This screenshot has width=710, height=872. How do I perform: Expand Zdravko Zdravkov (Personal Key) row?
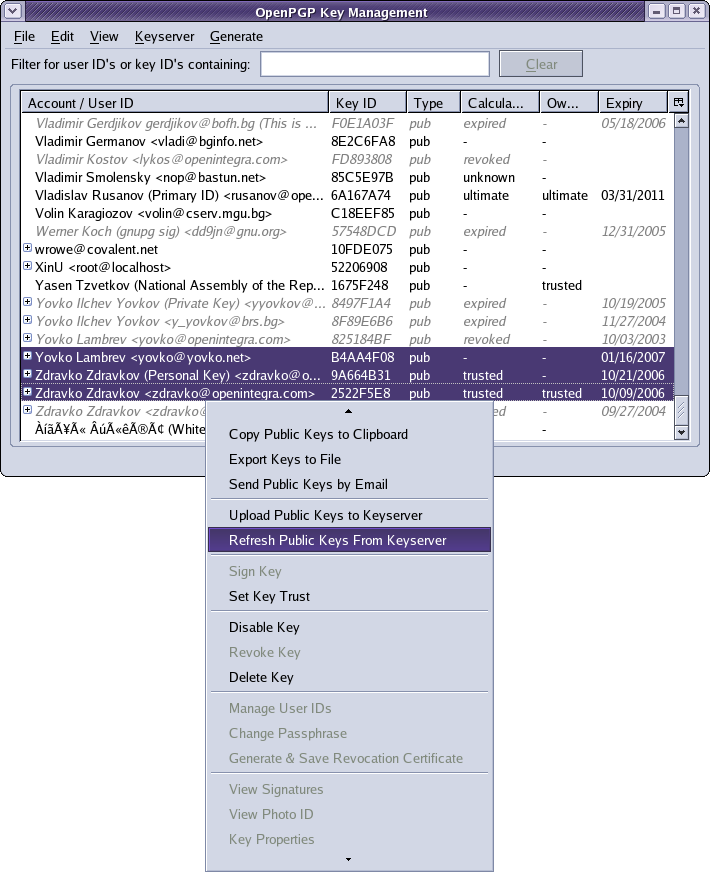tap(27, 374)
